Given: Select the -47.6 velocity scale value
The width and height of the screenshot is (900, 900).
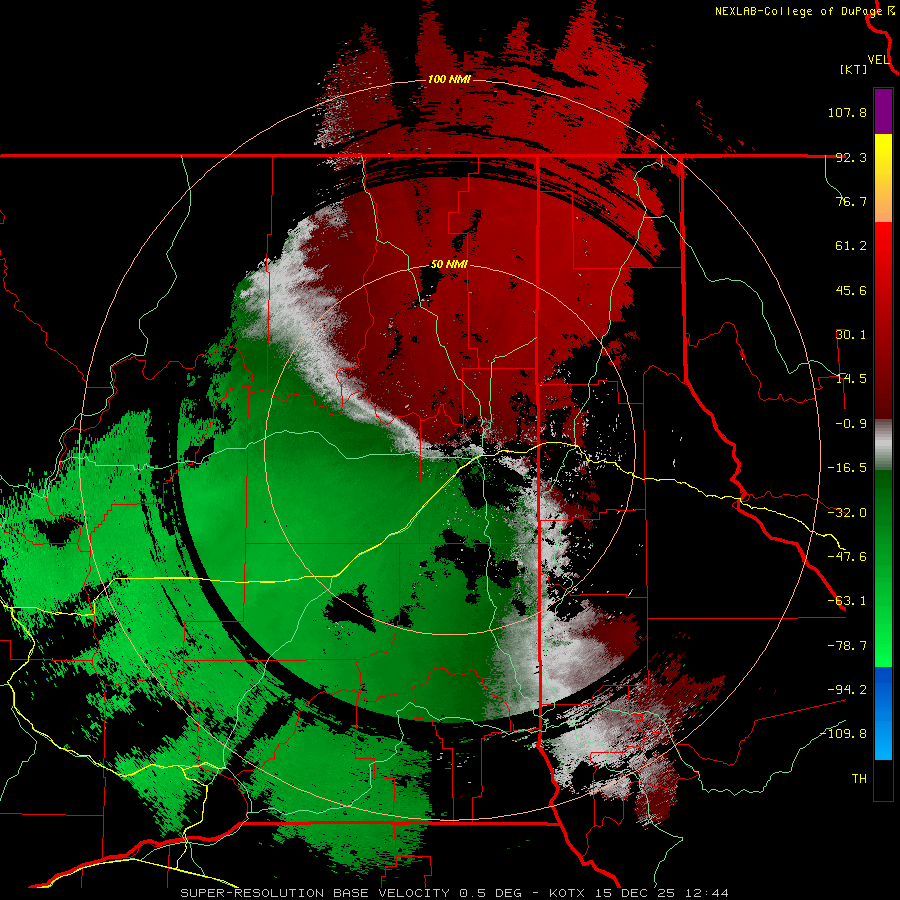Looking at the screenshot, I should coord(847,557).
